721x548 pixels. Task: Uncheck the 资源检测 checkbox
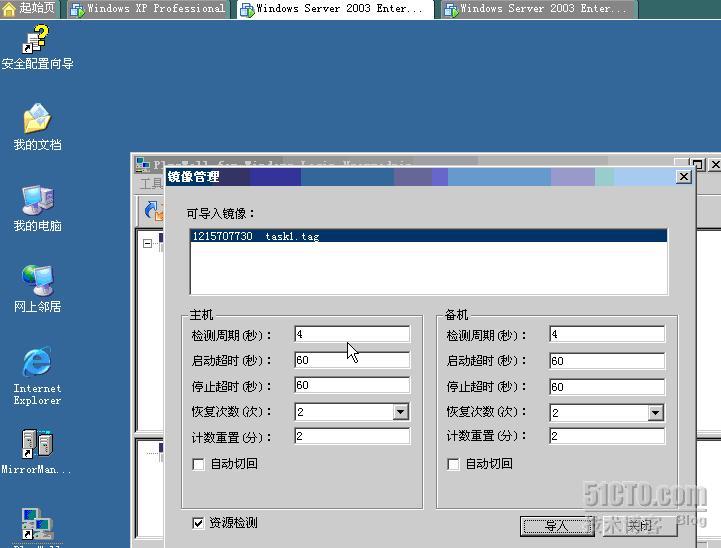[x=198, y=523]
